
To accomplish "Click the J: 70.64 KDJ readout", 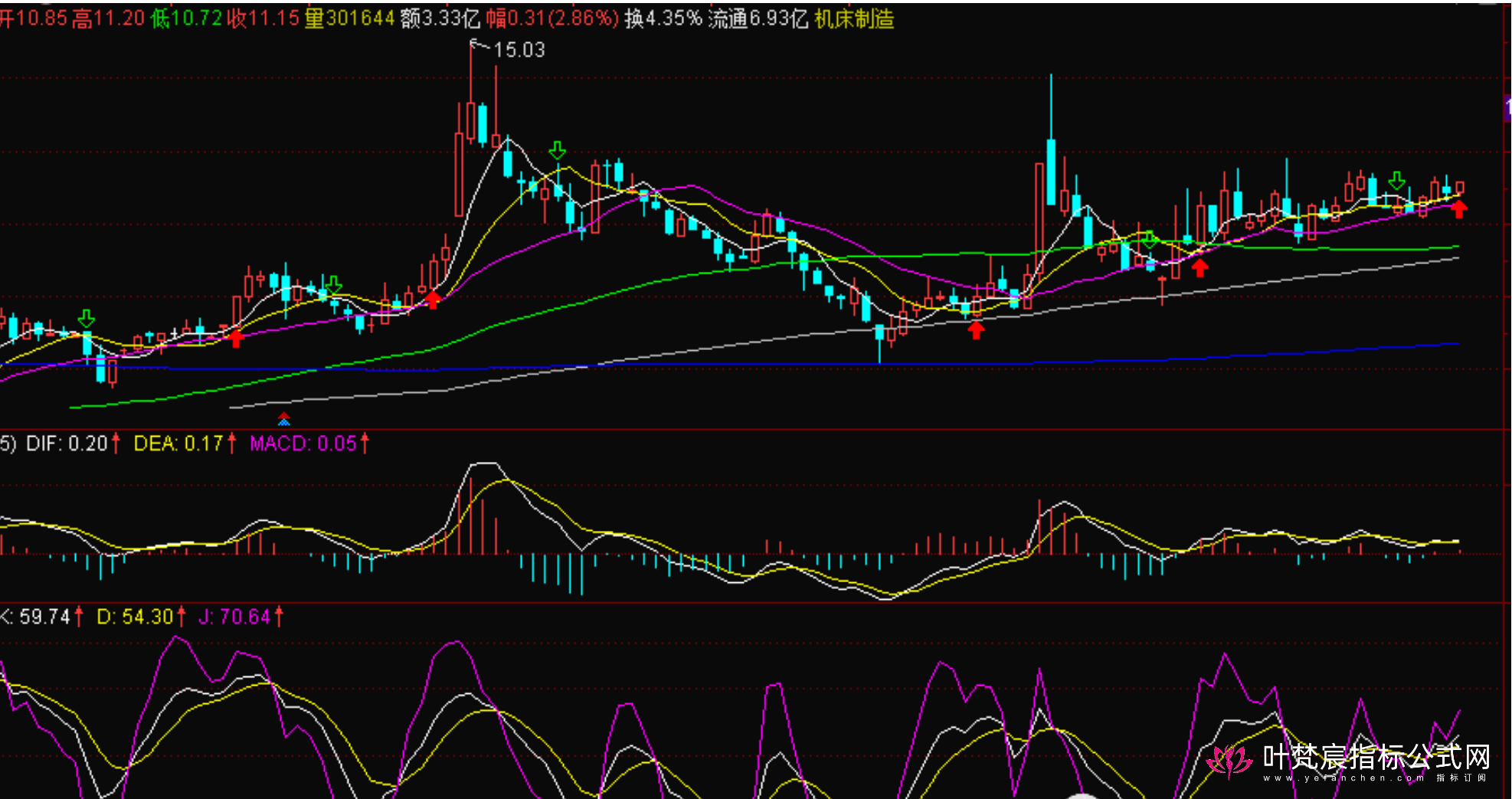I will pyautogui.click(x=241, y=617).
